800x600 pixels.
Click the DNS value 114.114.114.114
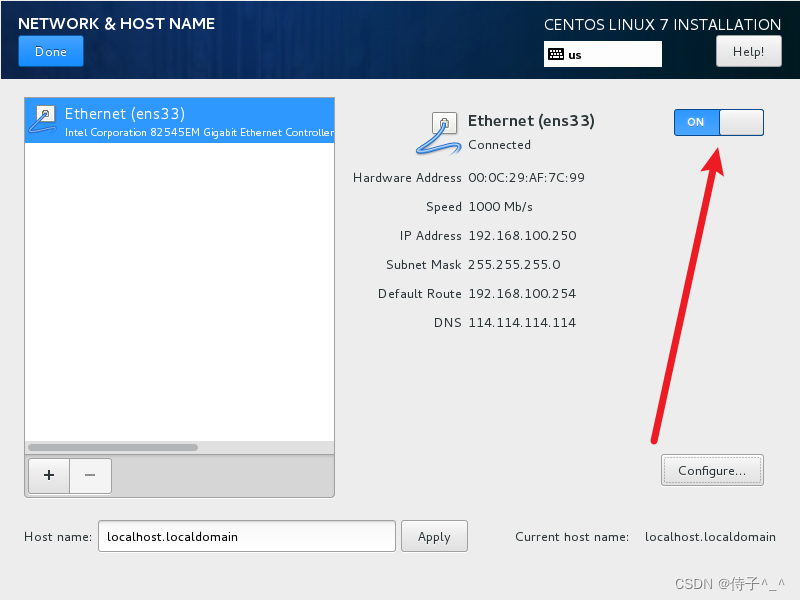pos(522,323)
